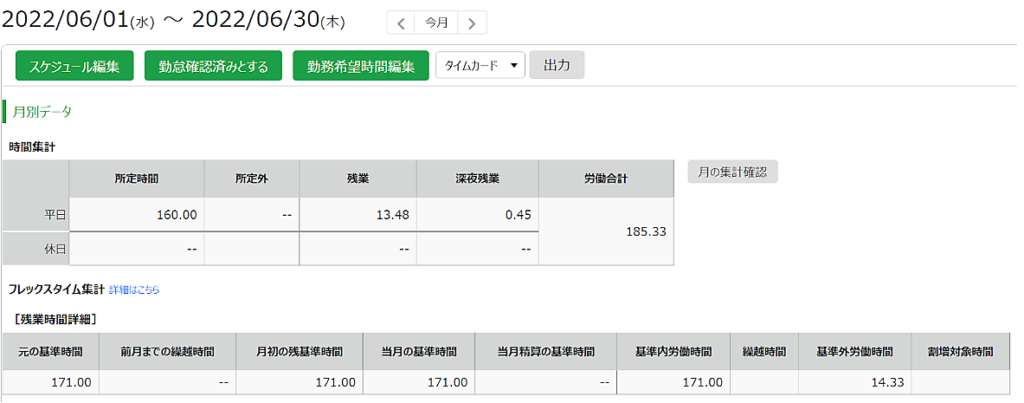This screenshot has height=403, width=1024.
Task: Click the 元の基準時間 column header
Action: (x=50, y=352)
